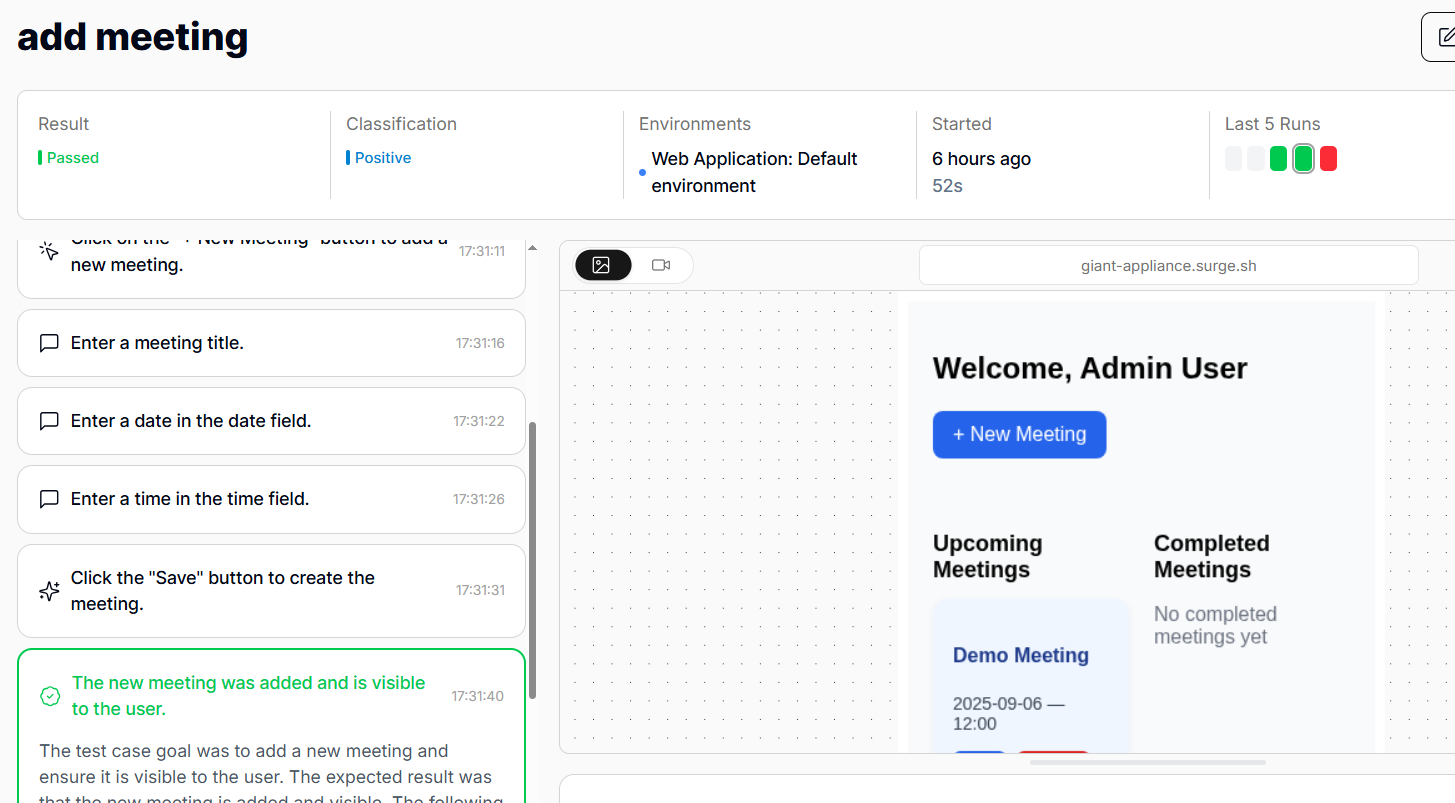The height and width of the screenshot is (803, 1455).
Task: Click the comment icon beside meeting title step
Action: click(x=49, y=343)
